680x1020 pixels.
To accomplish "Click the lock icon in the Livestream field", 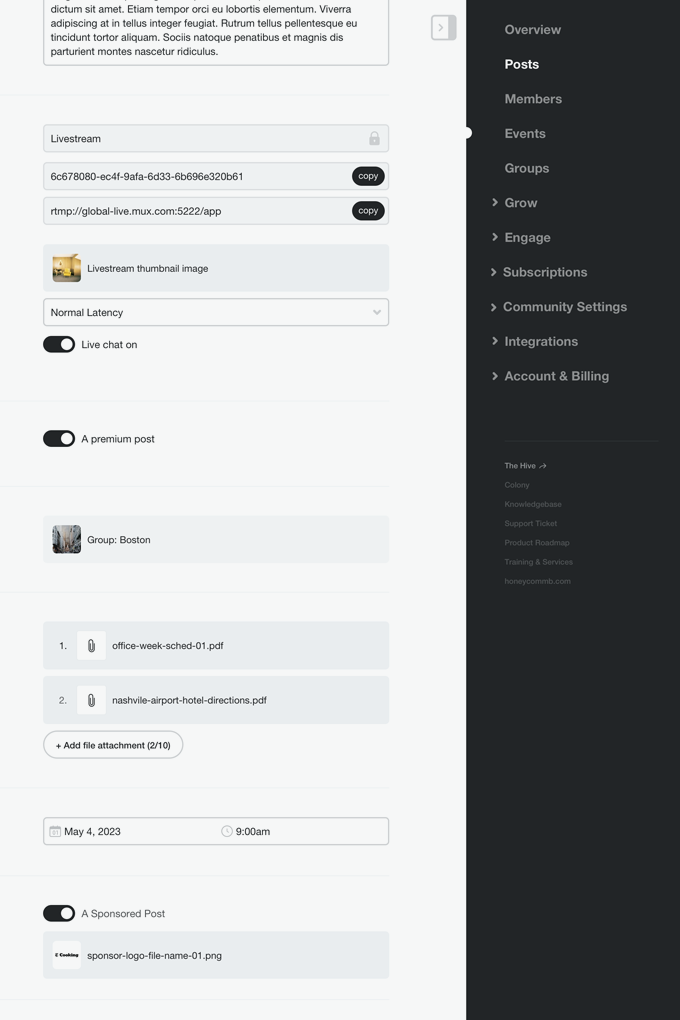I will coord(374,138).
